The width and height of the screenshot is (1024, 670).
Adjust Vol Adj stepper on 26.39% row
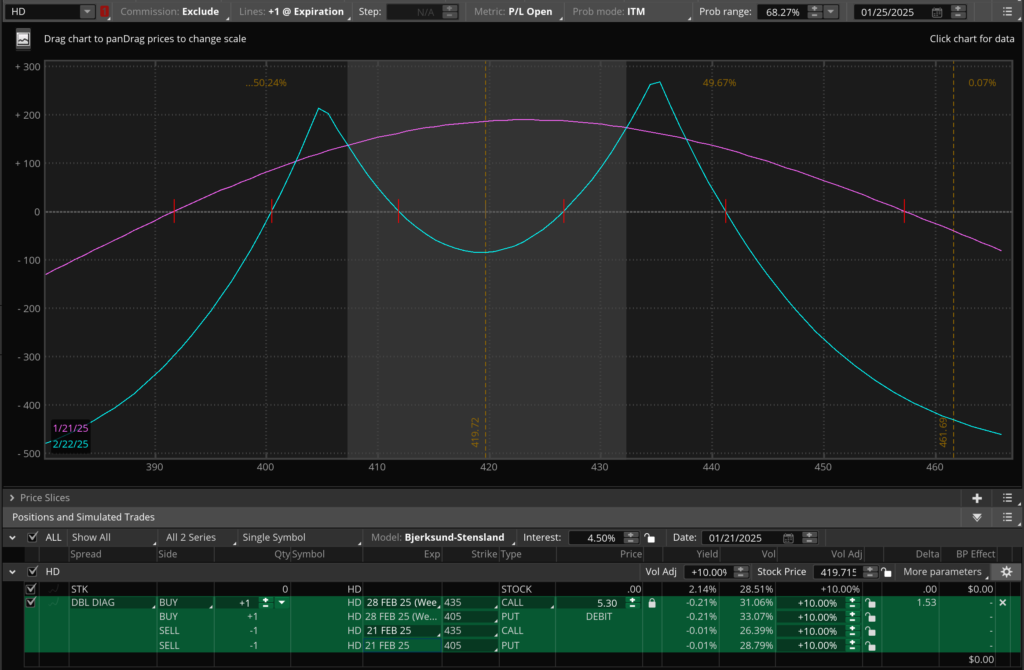[x=852, y=631]
